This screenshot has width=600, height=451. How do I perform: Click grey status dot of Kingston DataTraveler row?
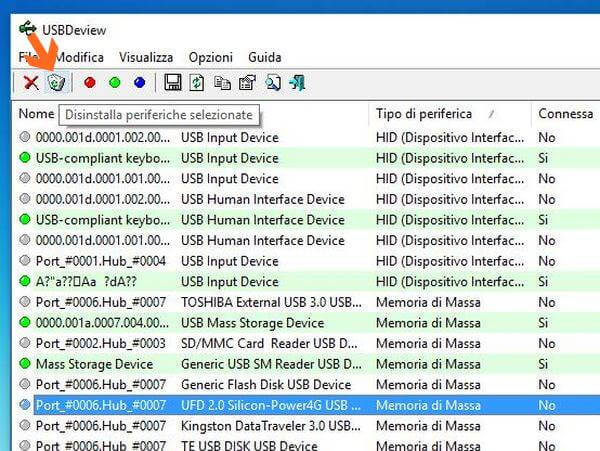pos(25,425)
